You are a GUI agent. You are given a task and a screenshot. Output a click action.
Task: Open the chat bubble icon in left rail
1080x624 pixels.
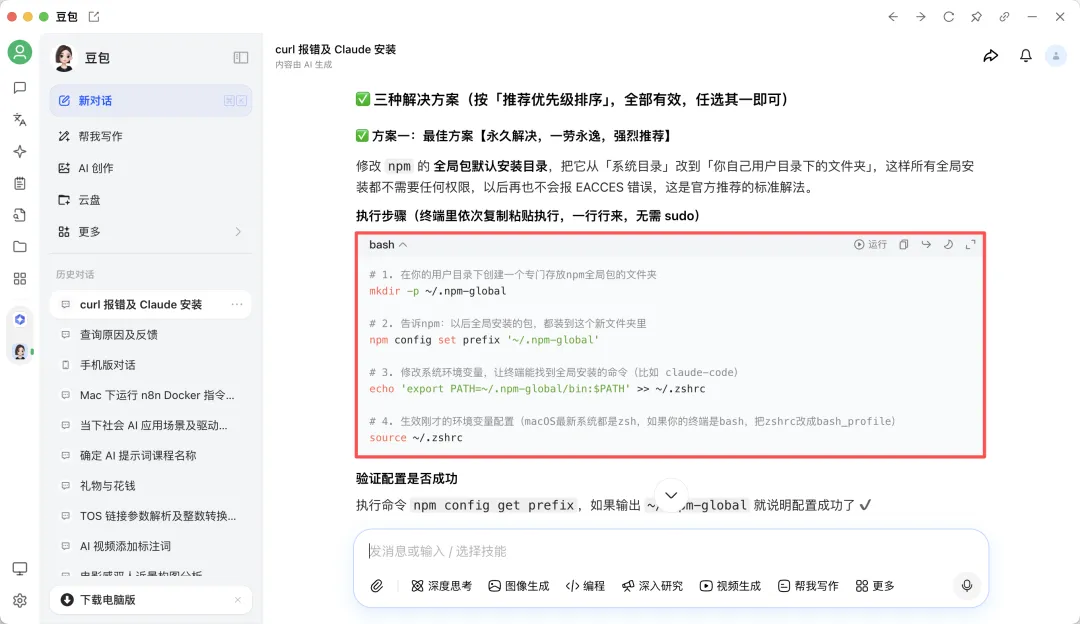[20, 87]
